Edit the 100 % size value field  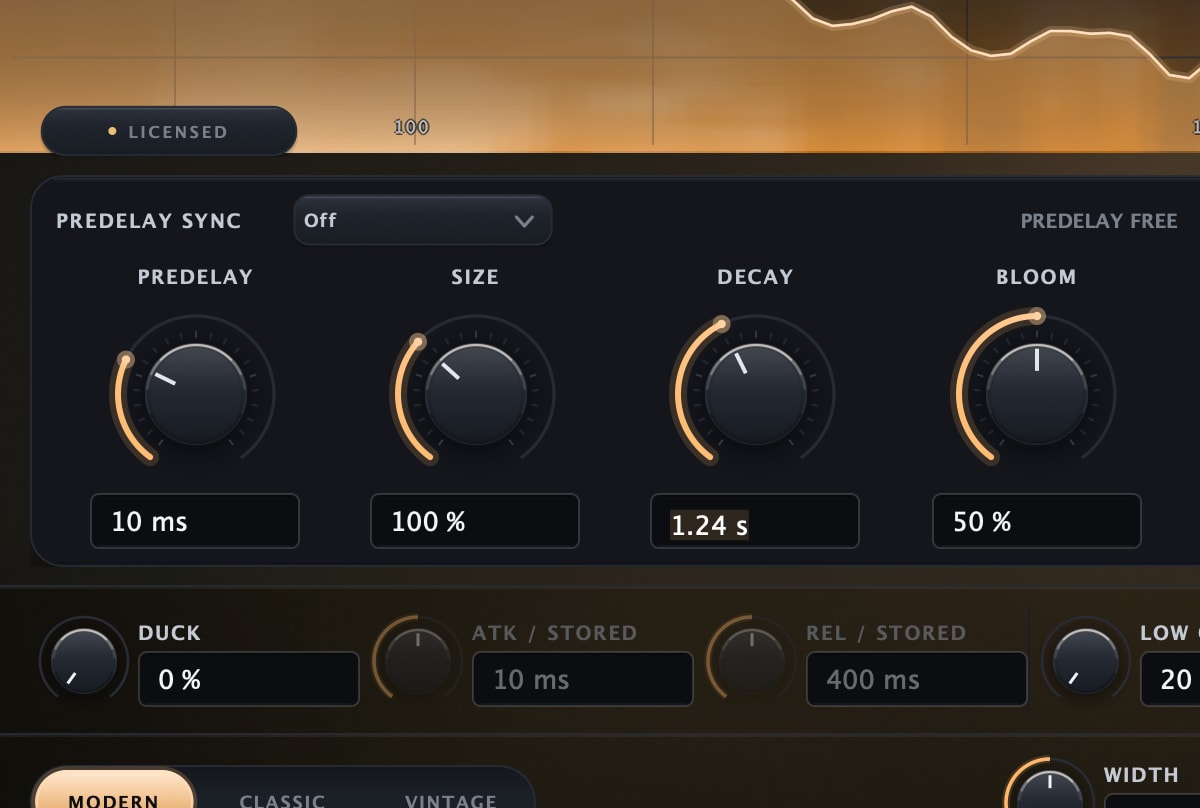(475, 521)
